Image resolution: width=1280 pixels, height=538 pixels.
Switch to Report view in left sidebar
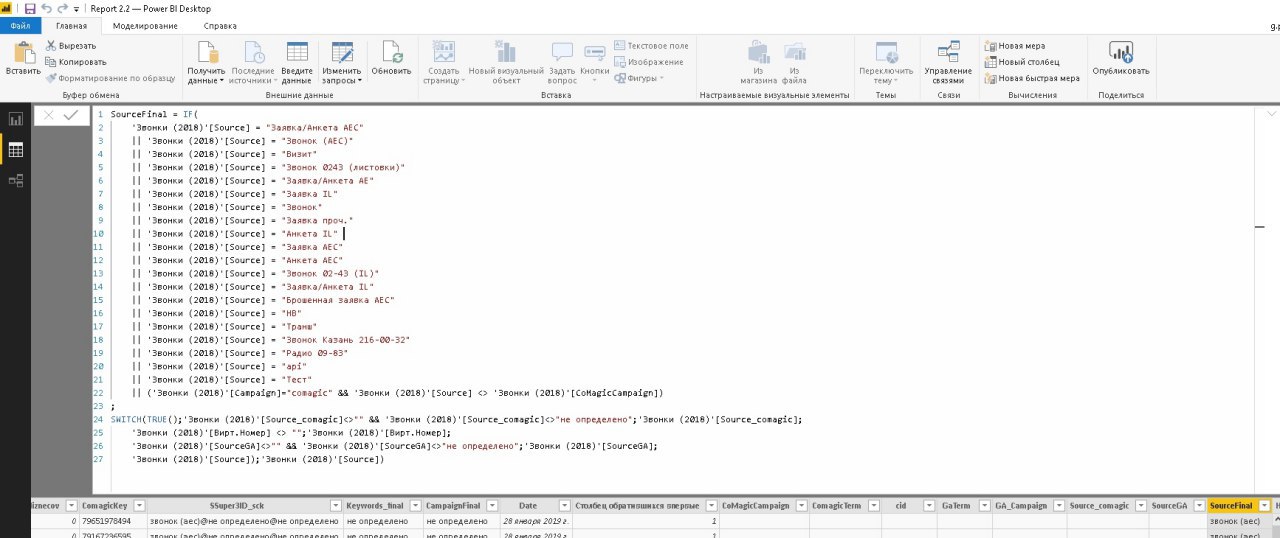(16, 119)
